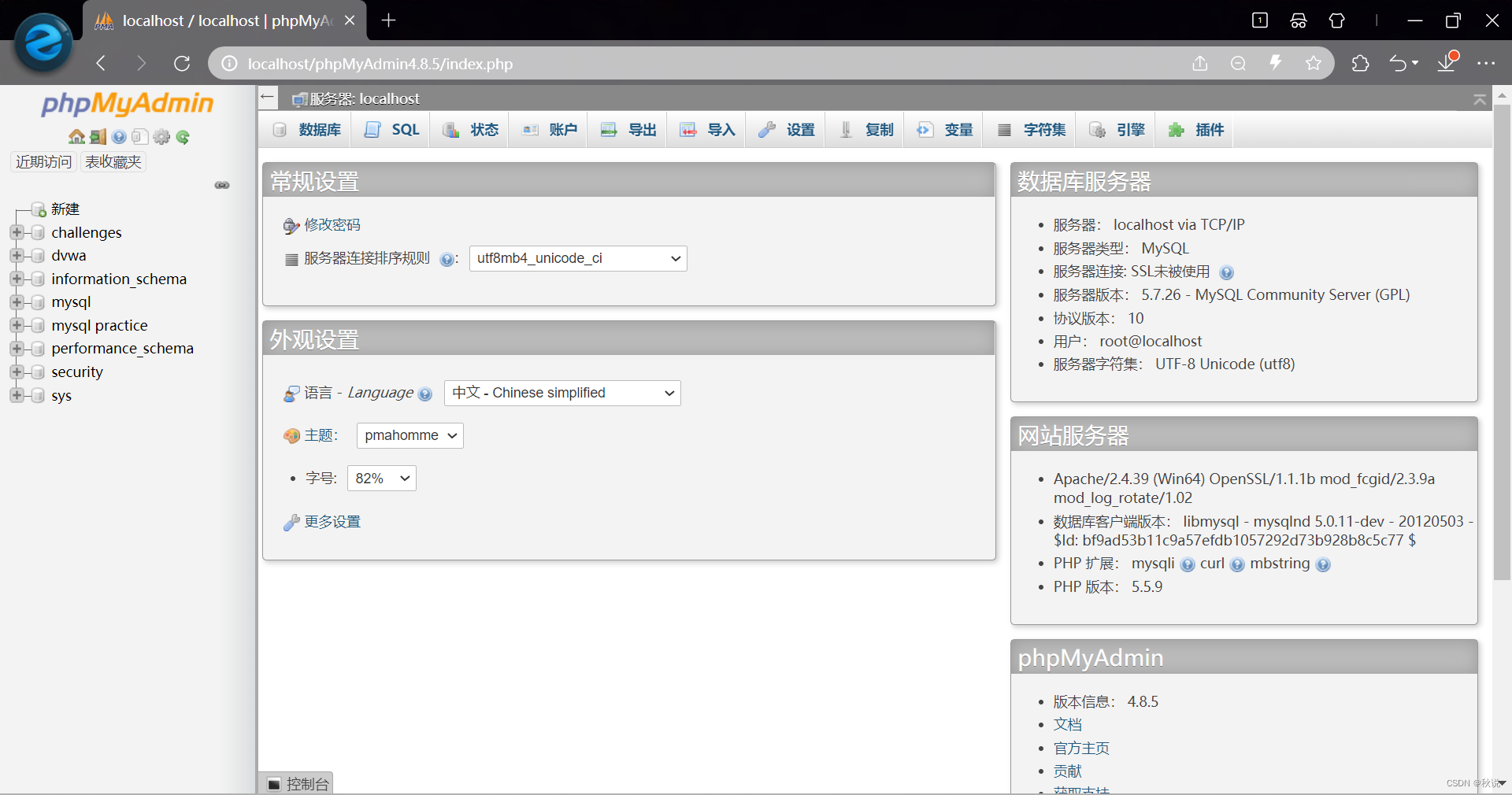
Task: Open the font size 82% dropdown
Action: pyautogui.click(x=381, y=478)
